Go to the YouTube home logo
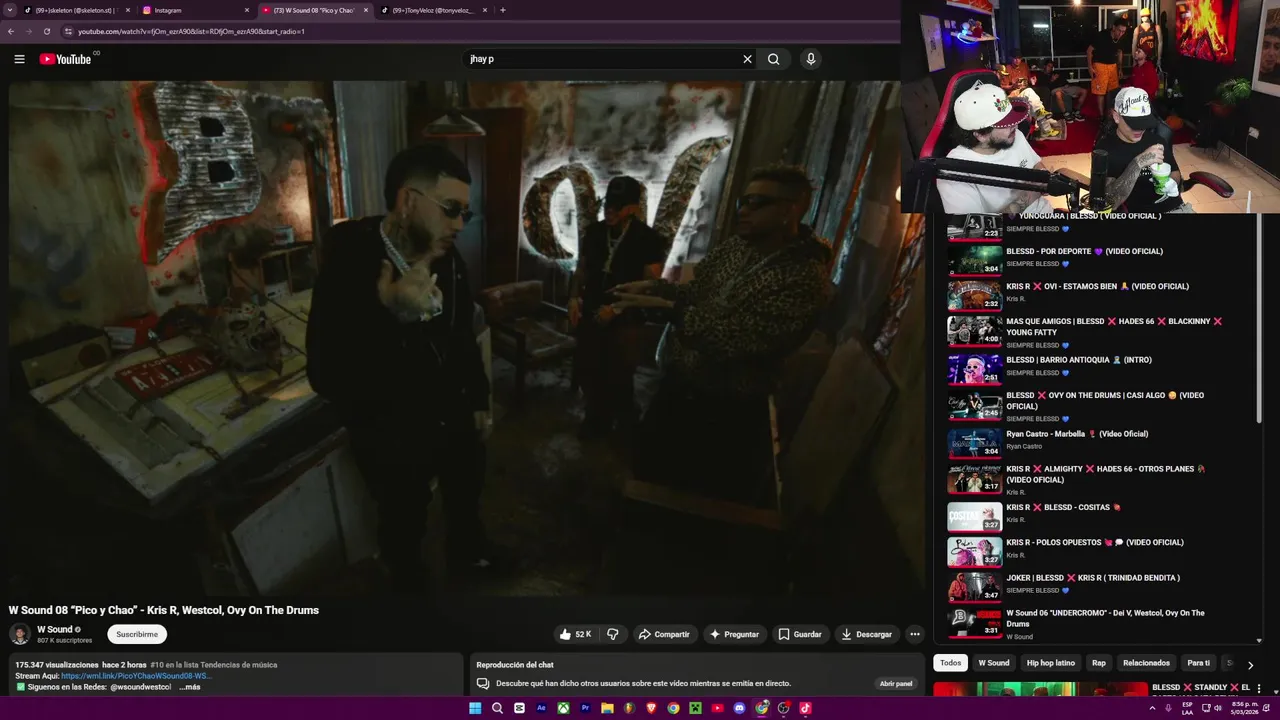This screenshot has height=720, width=1280. tap(66, 59)
